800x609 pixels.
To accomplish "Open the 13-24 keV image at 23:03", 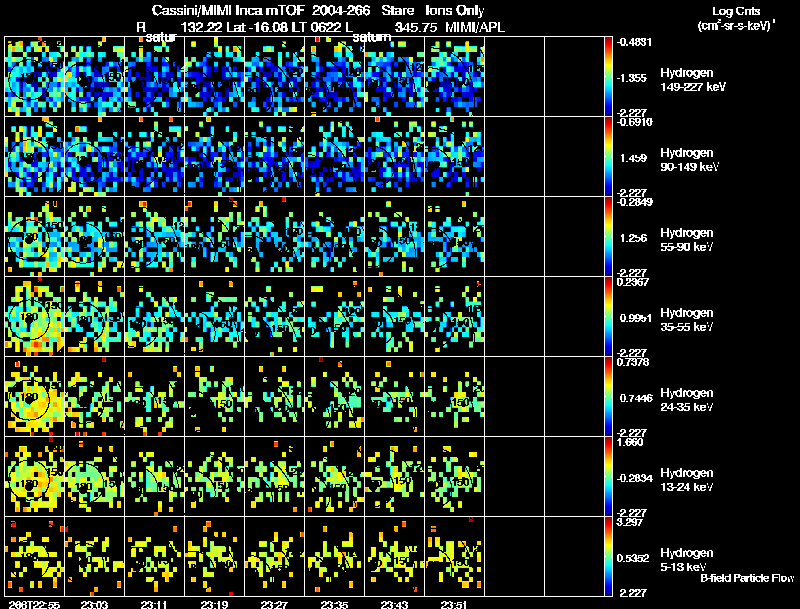I will tap(94, 476).
